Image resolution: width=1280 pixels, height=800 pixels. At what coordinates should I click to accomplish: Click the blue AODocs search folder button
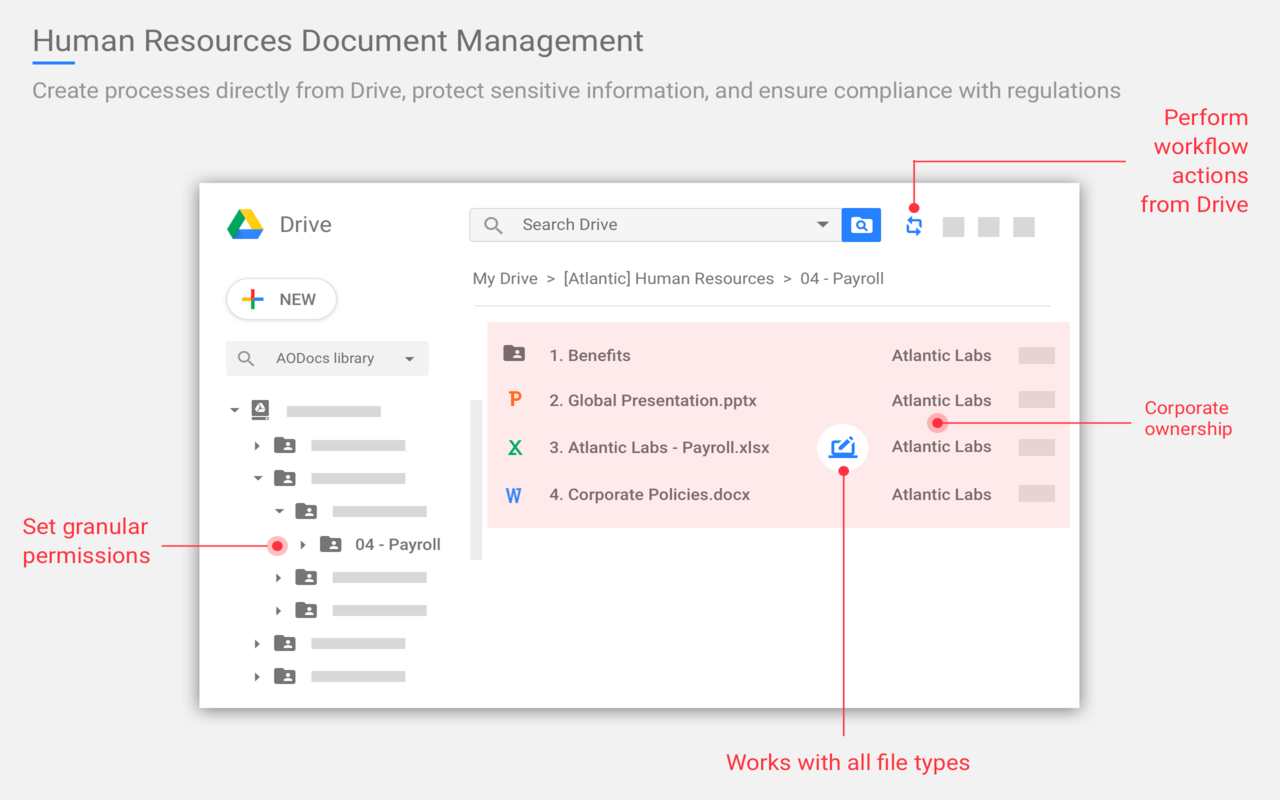pos(861,225)
